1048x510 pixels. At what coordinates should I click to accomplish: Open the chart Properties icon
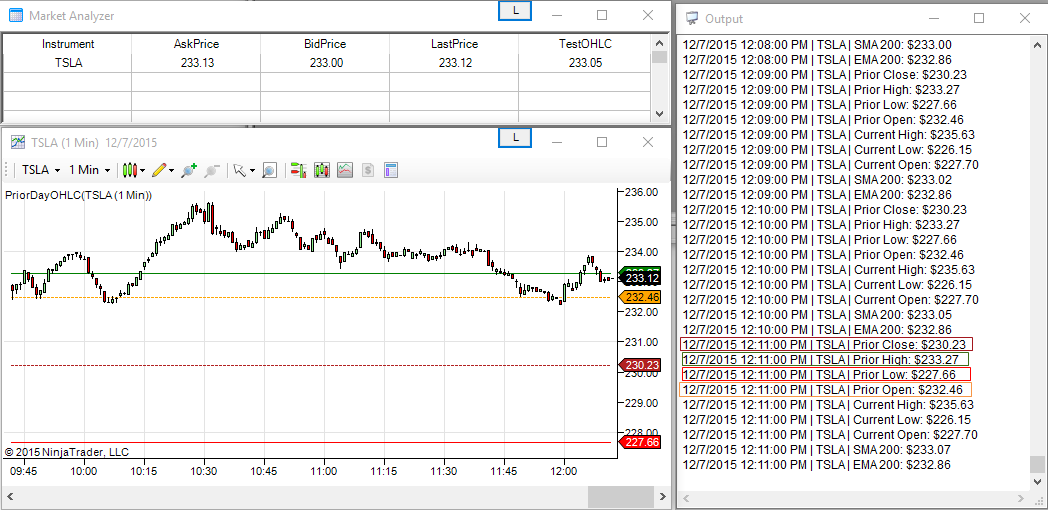click(x=391, y=170)
